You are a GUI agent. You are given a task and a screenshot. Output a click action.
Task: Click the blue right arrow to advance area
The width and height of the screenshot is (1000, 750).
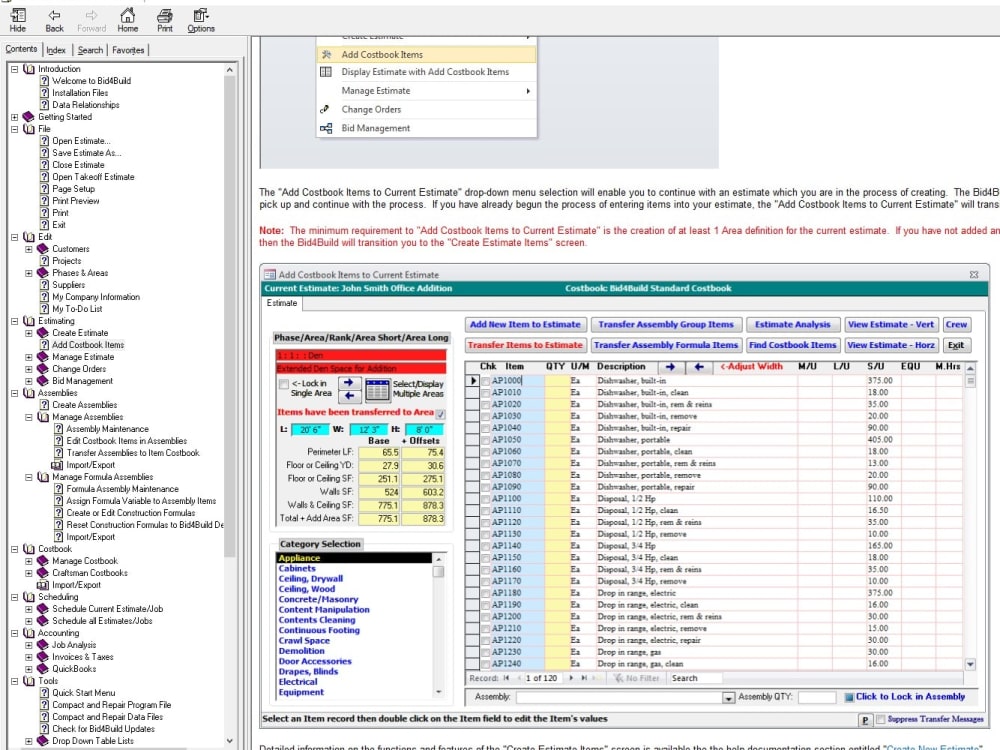pos(349,383)
